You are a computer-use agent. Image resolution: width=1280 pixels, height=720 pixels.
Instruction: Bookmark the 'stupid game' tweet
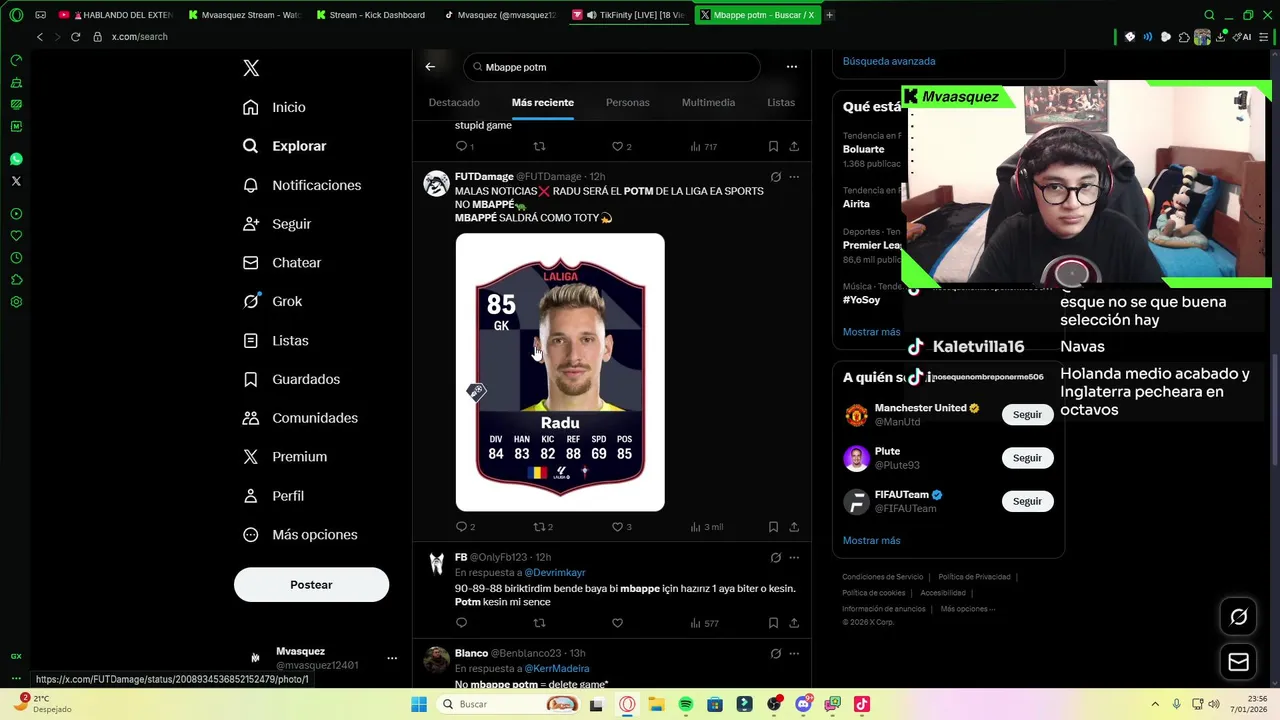(773, 146)
